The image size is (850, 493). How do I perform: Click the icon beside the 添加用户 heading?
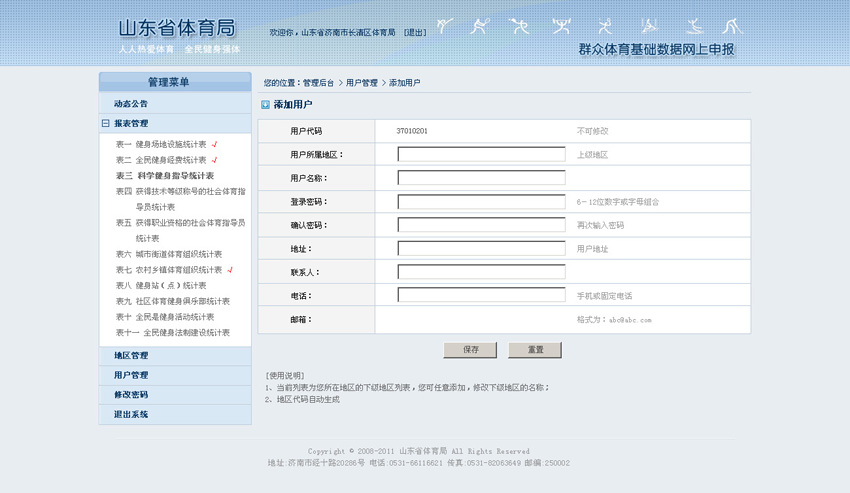click(x=265, y=104)
